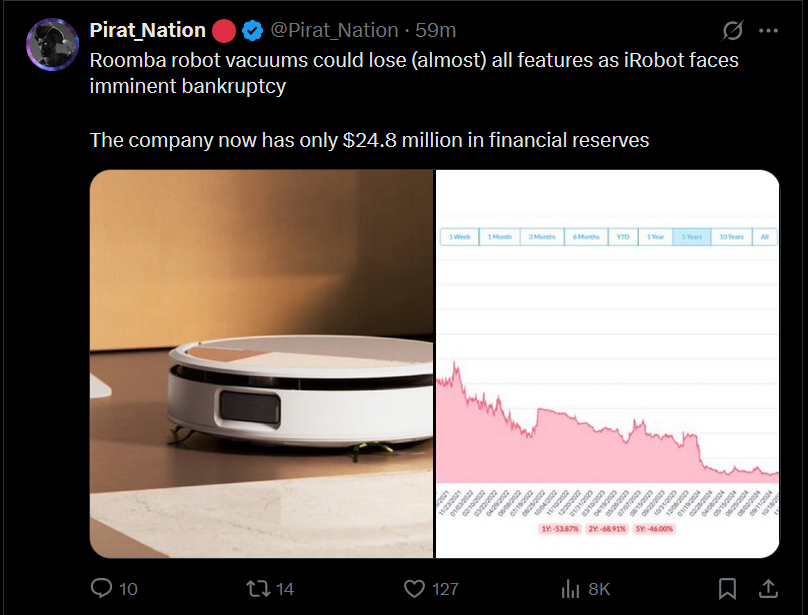This screenshot has width=808, height=615.
Task: Click the 59m timestamp link
Action: point(436,31)
